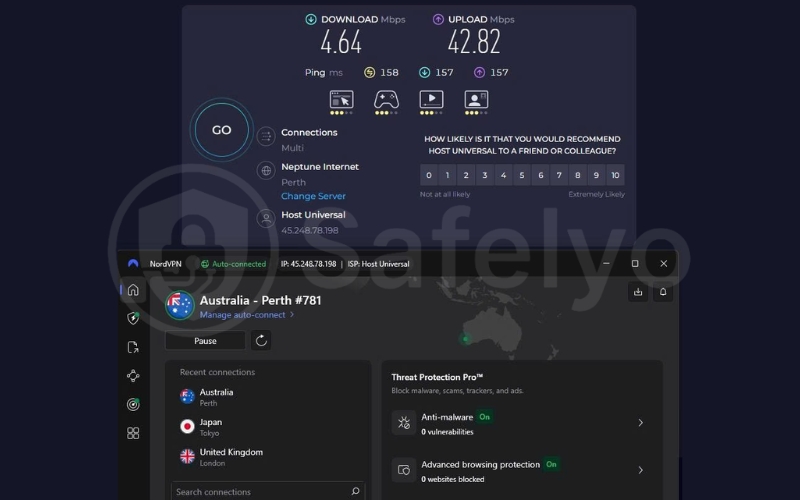Open file sharing sidebar icon in NordVPN
Viewport: 800px width, 500px height.
pyautogui.click(x=133, y=347)
